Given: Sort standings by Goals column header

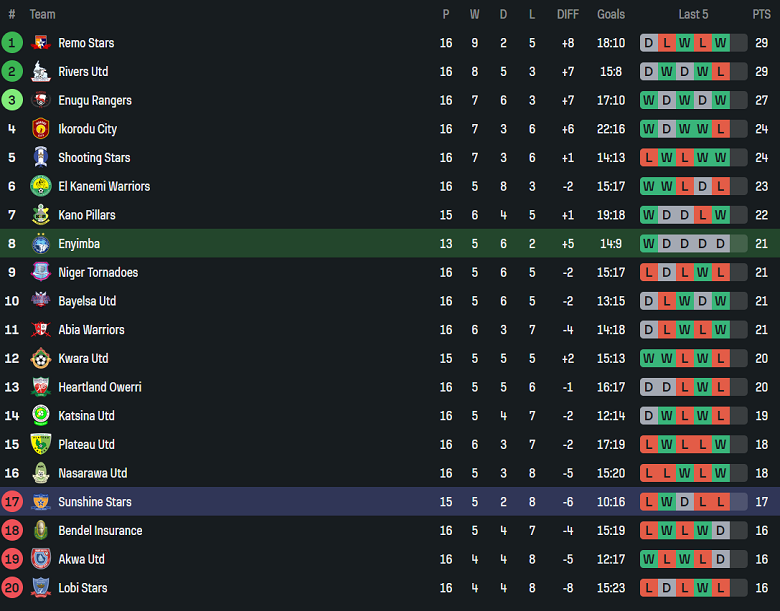Looking at the screenshot, I should 611,14.
